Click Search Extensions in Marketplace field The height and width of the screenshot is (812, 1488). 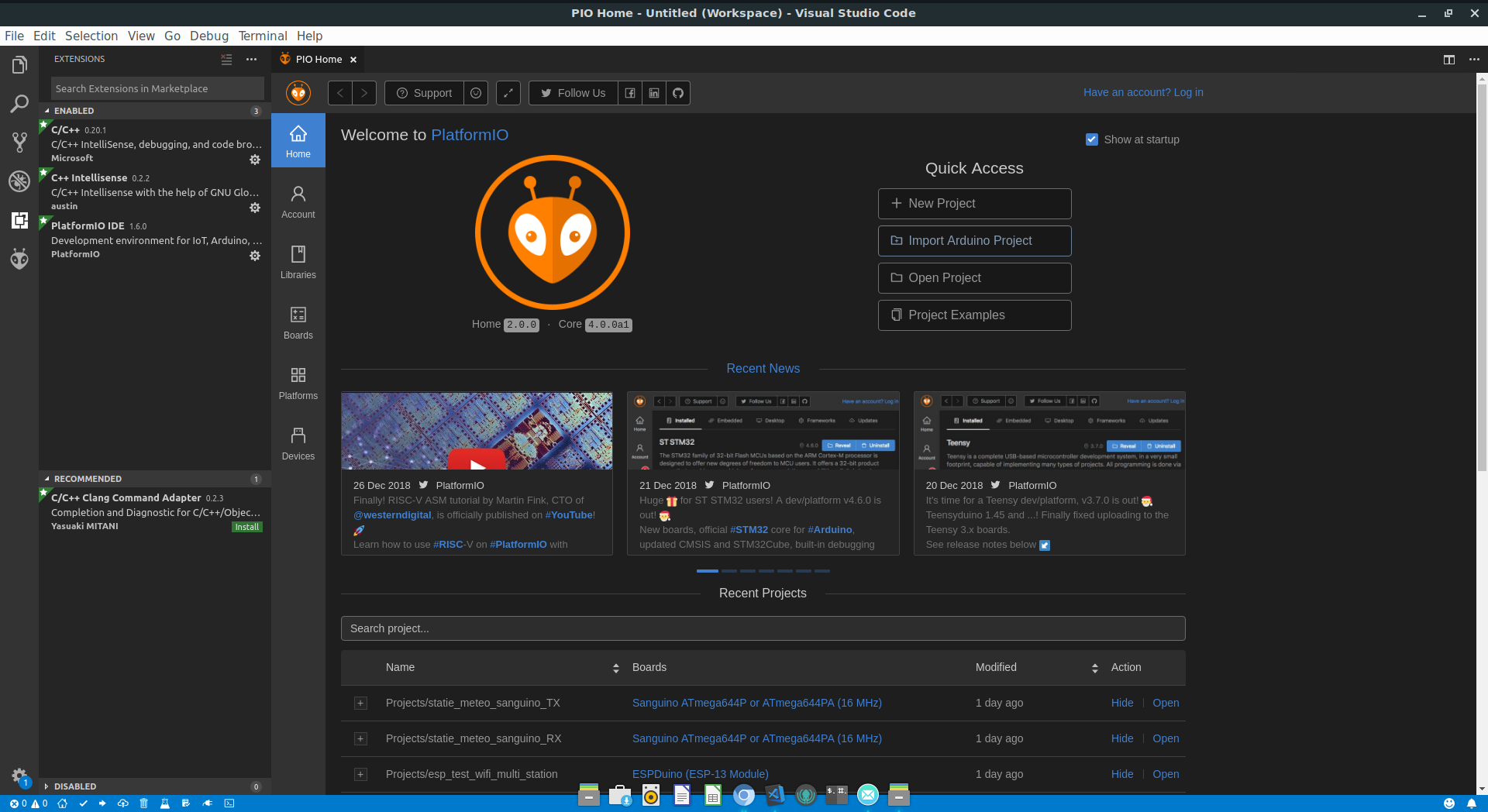pos(157,88)
